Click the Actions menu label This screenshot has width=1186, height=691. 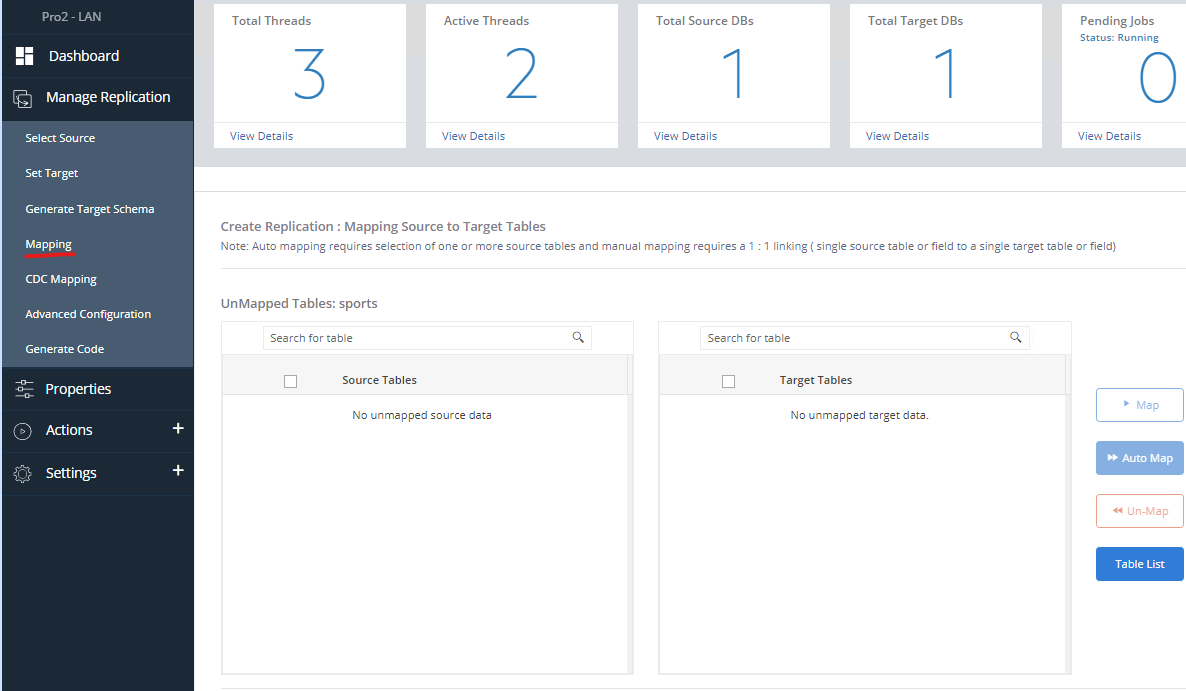click(x=69, y=430)
